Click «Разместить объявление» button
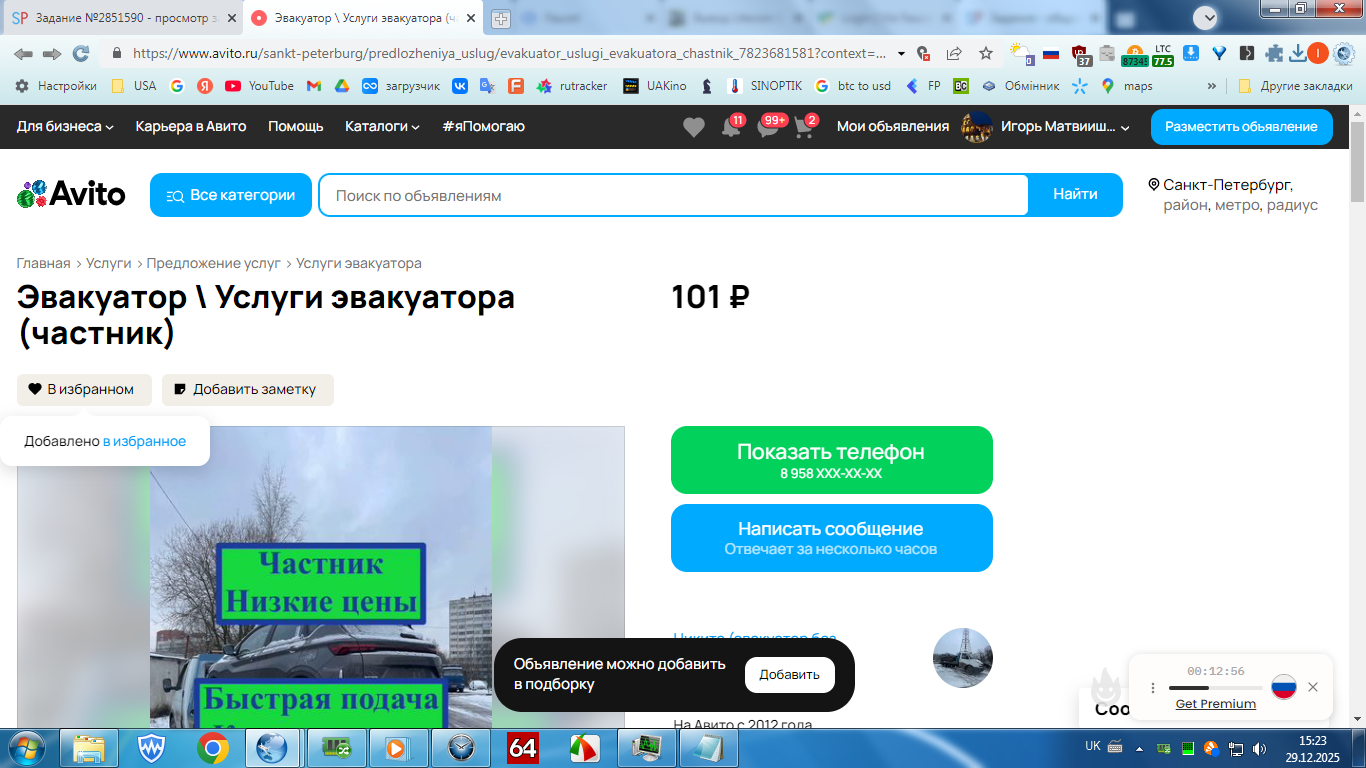 [x=1242, y=127]
